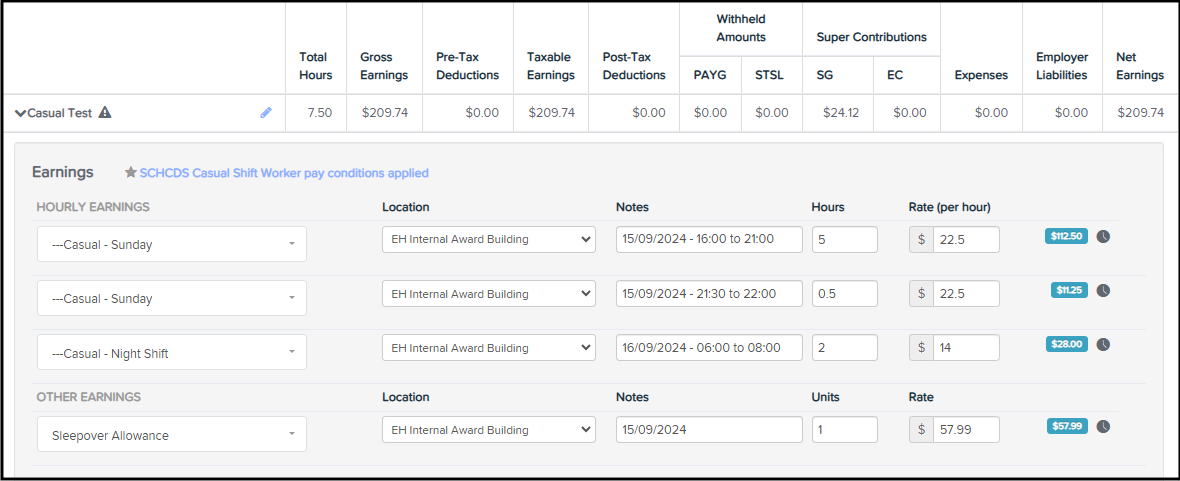Click the Notes field with 21:30 to 22:00

[709, 294]
